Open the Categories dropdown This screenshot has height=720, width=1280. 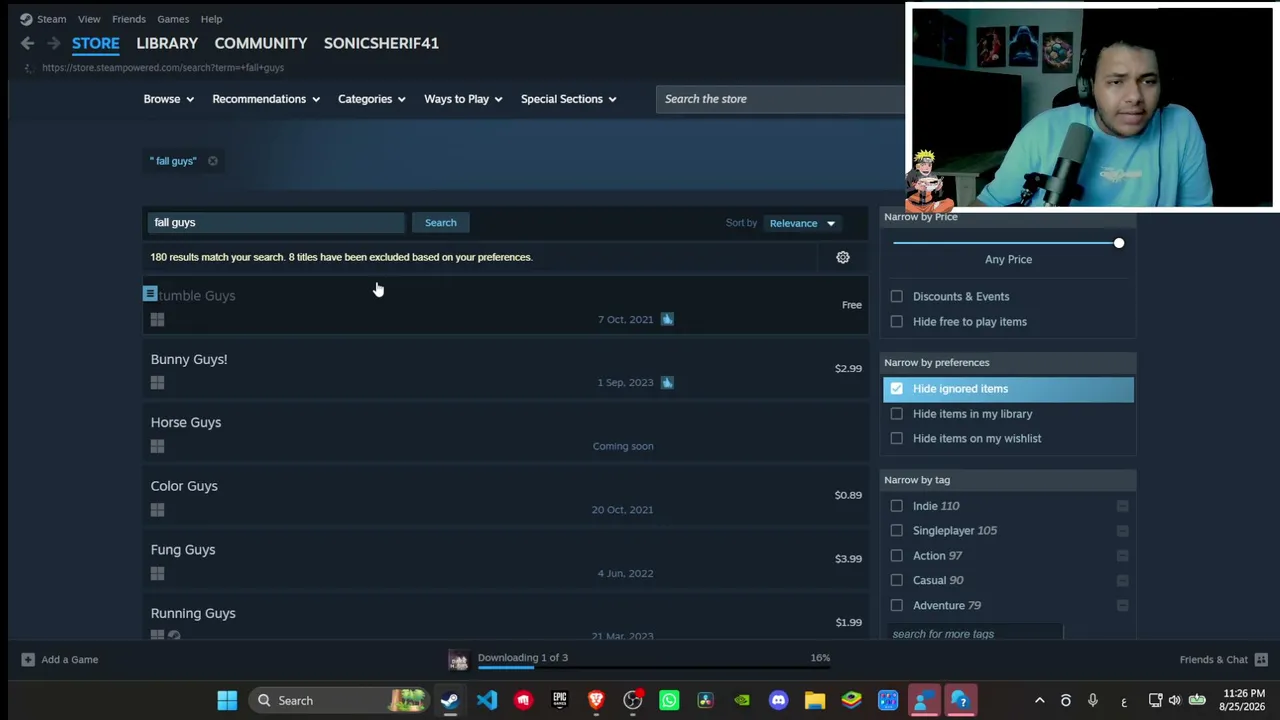tap(372, 99)
